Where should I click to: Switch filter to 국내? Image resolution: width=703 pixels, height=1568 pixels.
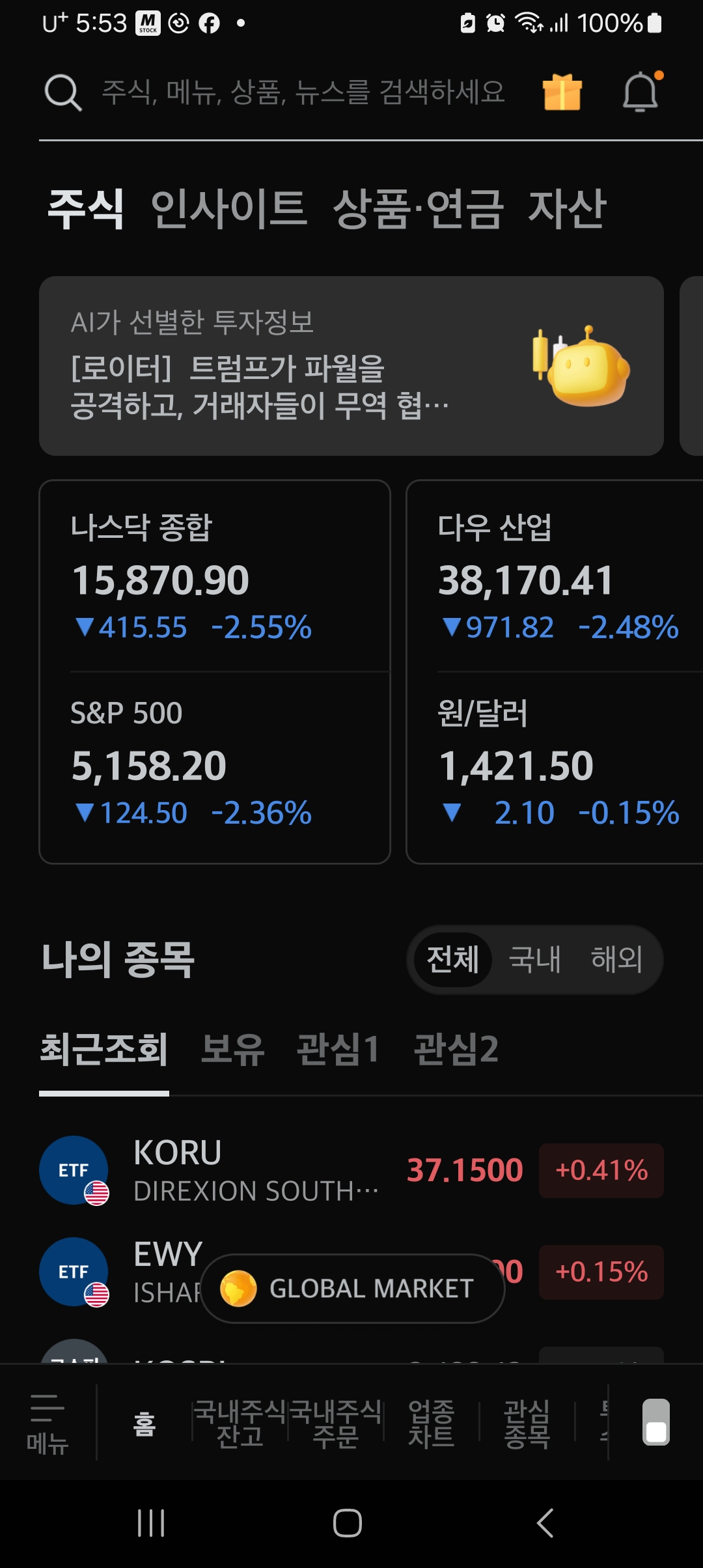(x=534, y=959)
